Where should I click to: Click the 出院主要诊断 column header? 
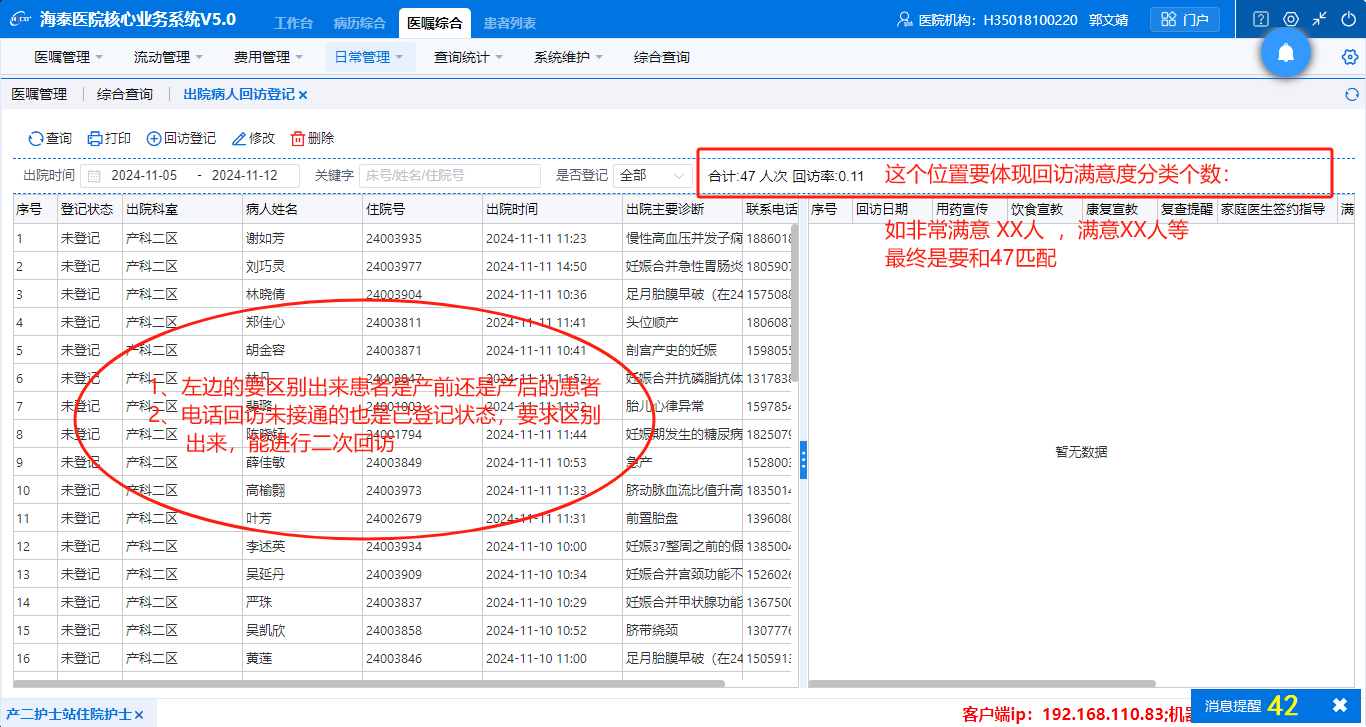pos(682,209)
